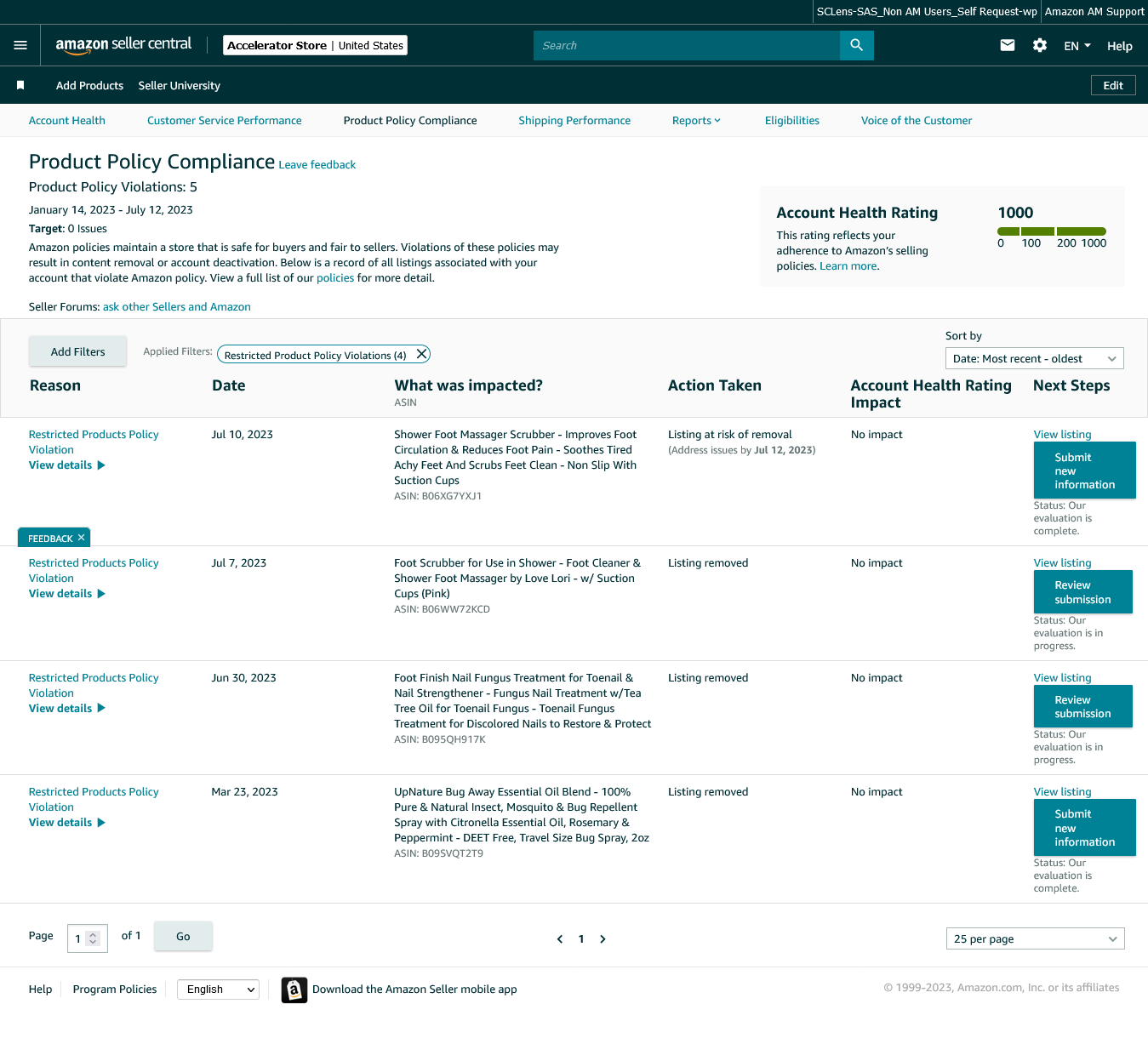
Task: Open the Shipping Performance tab
Action: [574, 121]
